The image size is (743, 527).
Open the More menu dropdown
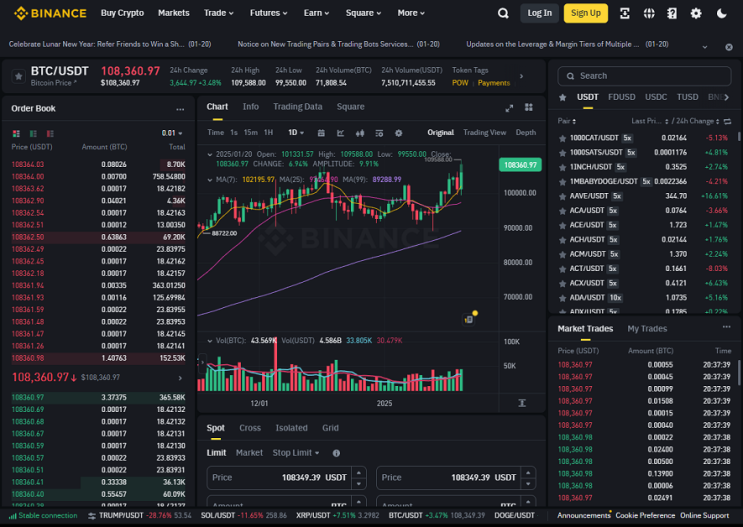click(411, 13)
